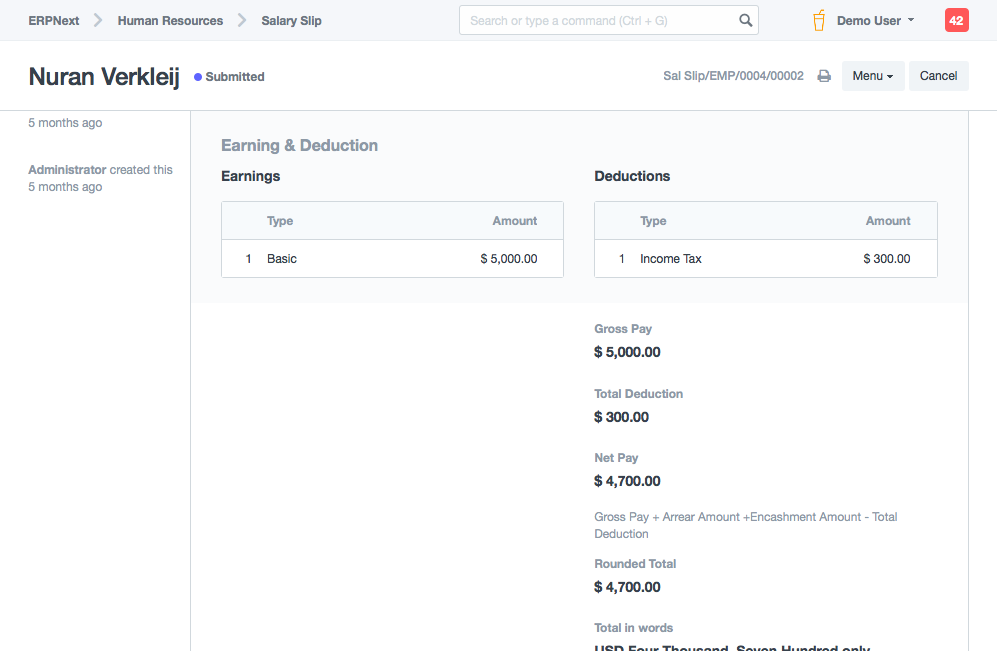Click the Administrator name in the sidebar
The width and height of the screenshot is (997, 651).
tap(67, 170)
